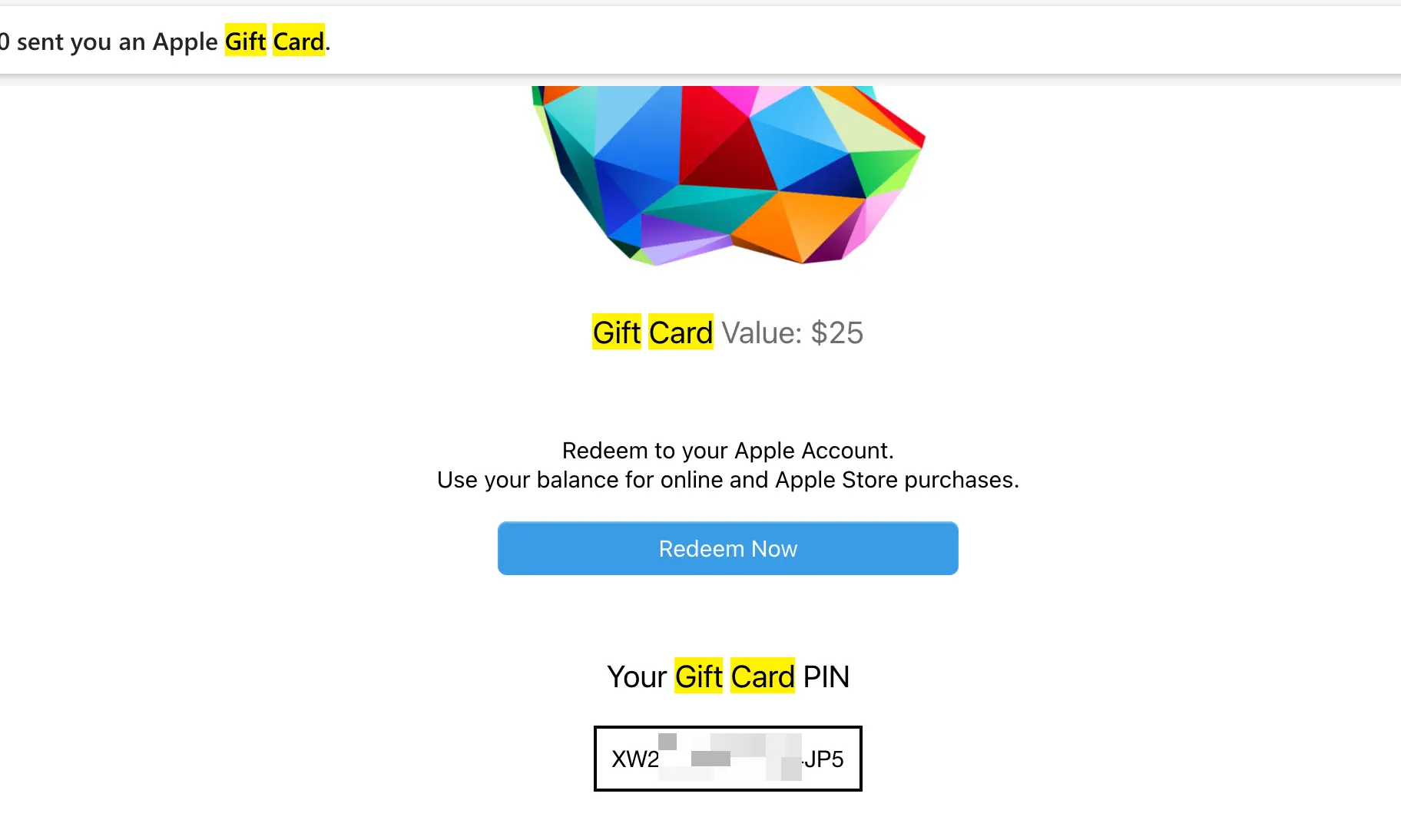Click the Redeem Now button
The height and width of the screenshot is (840, 1401).
(x=727, y=548)
